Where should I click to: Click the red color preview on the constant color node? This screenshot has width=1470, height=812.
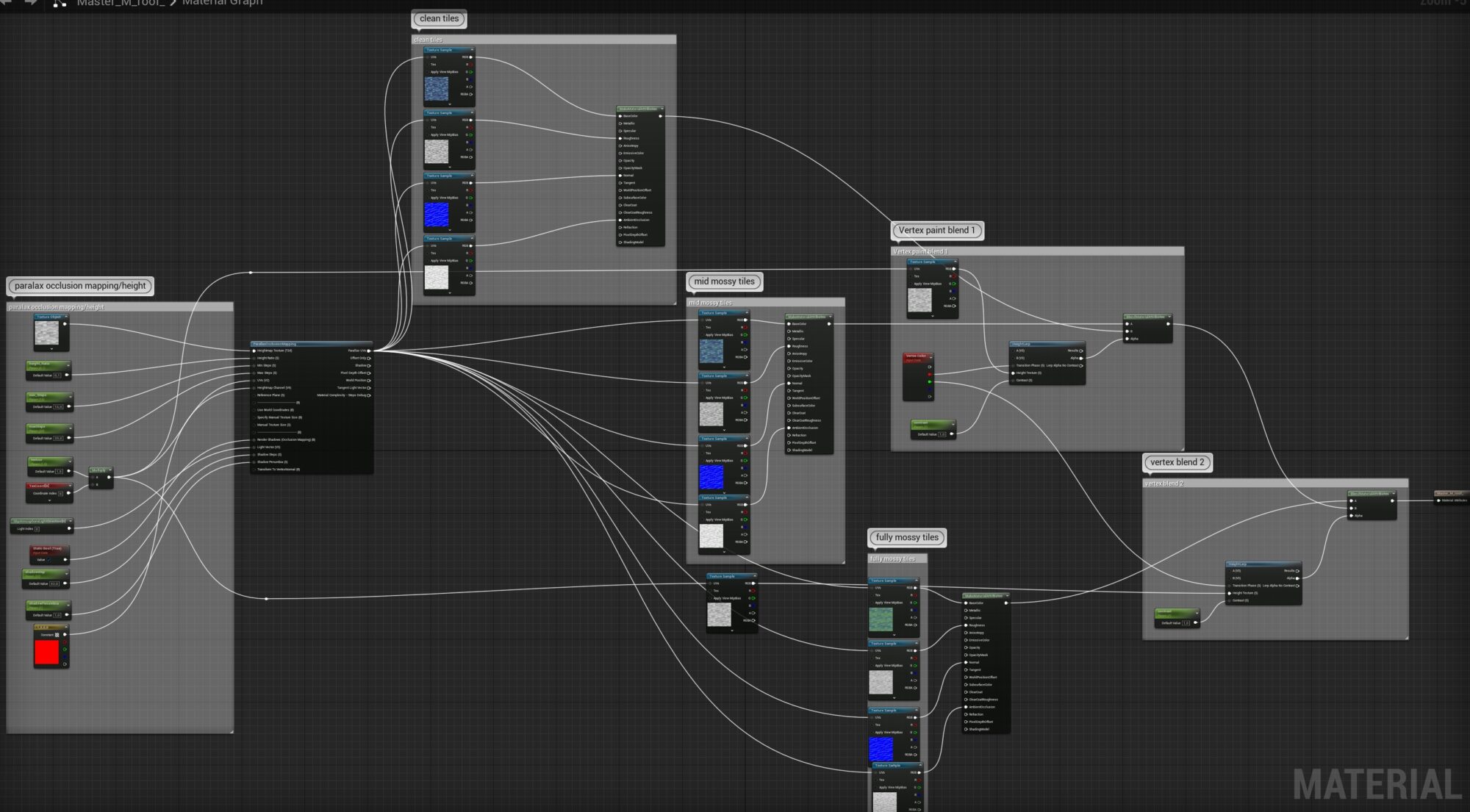[46, 653]
